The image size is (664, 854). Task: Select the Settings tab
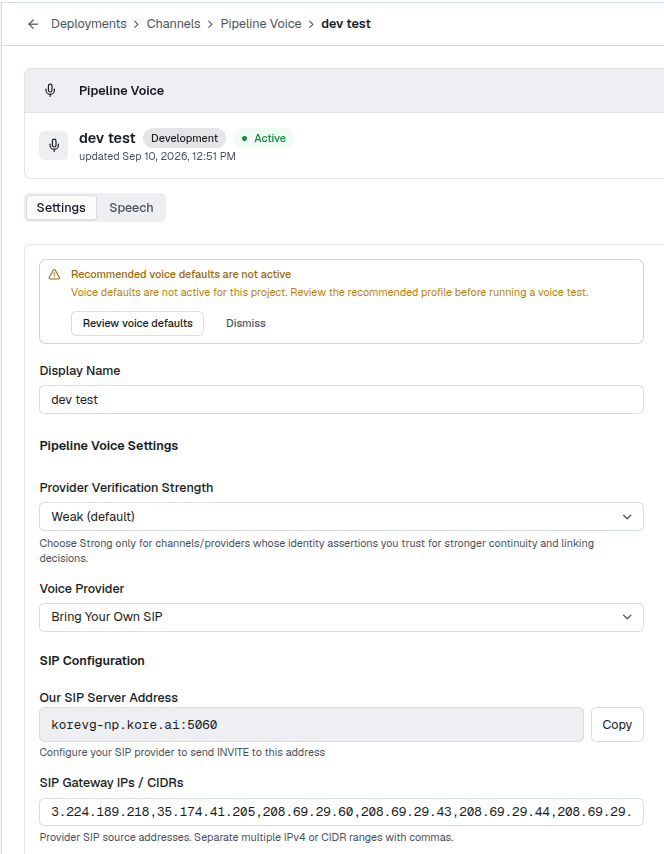point(61,208)
